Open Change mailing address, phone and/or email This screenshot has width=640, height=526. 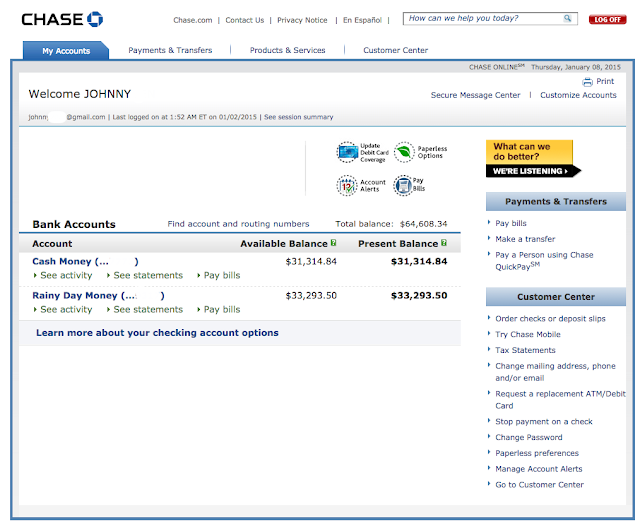[x=555, y=372]
